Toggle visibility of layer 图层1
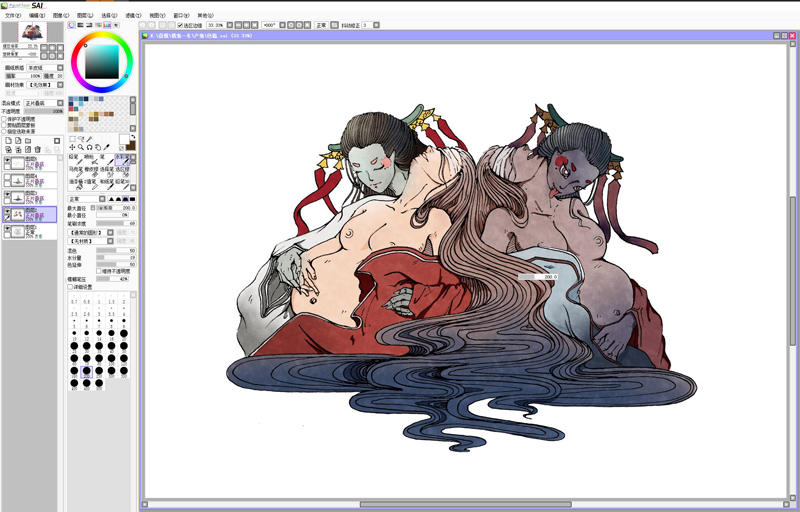The width and height of the screenshot is (800, 512). (x=7, y=228)
